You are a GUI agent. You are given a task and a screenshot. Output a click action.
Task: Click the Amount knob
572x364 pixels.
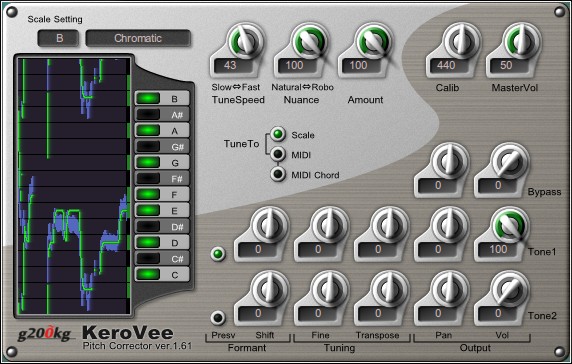[373, 41]
